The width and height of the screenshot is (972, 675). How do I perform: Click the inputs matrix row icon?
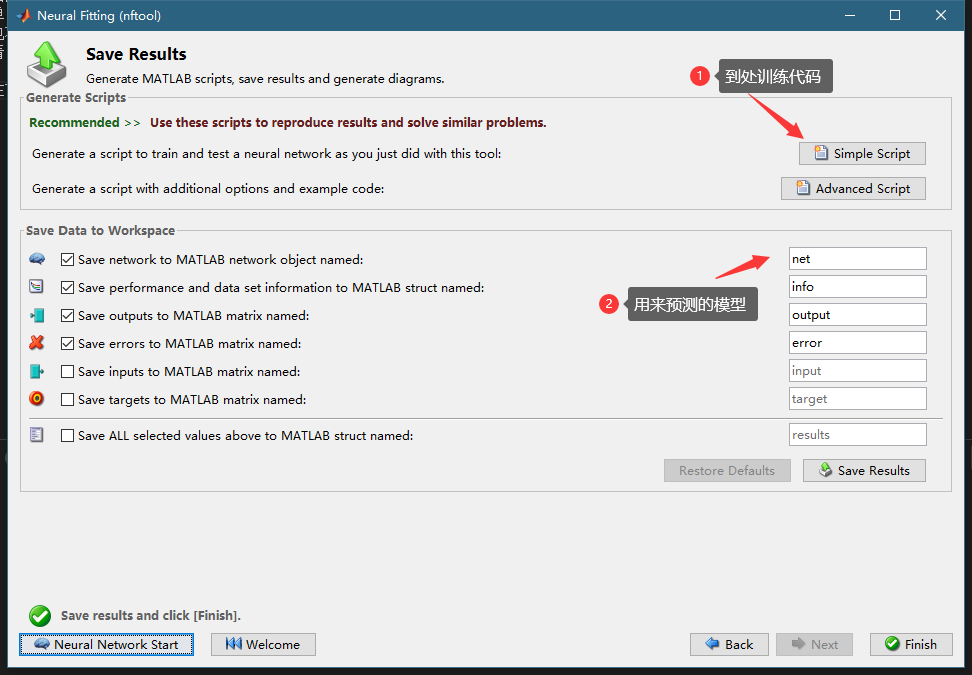pos(37,371)
